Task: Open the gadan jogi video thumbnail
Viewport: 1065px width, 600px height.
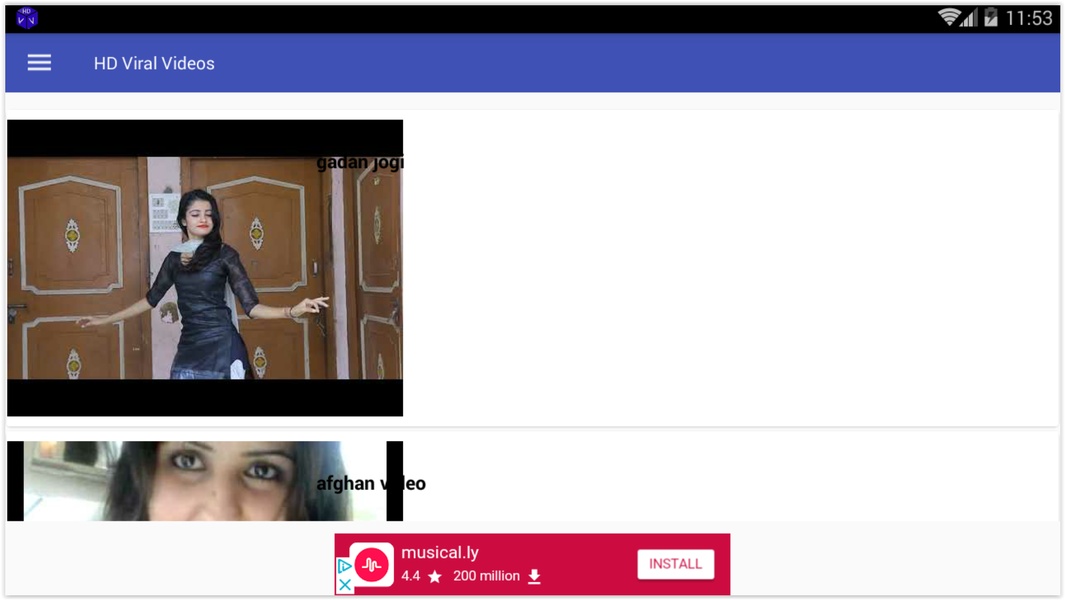Action: pyautogui.click(x=205, y=268)
